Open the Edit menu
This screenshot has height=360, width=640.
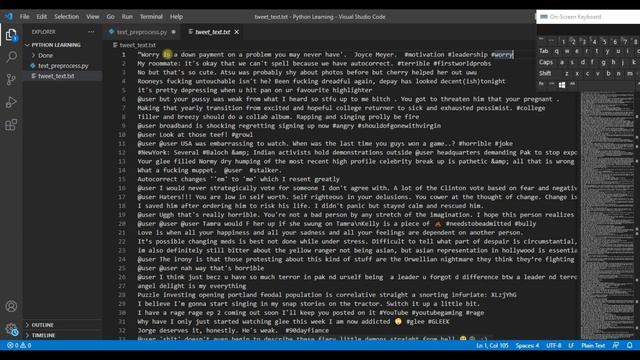tap(41, 17)
